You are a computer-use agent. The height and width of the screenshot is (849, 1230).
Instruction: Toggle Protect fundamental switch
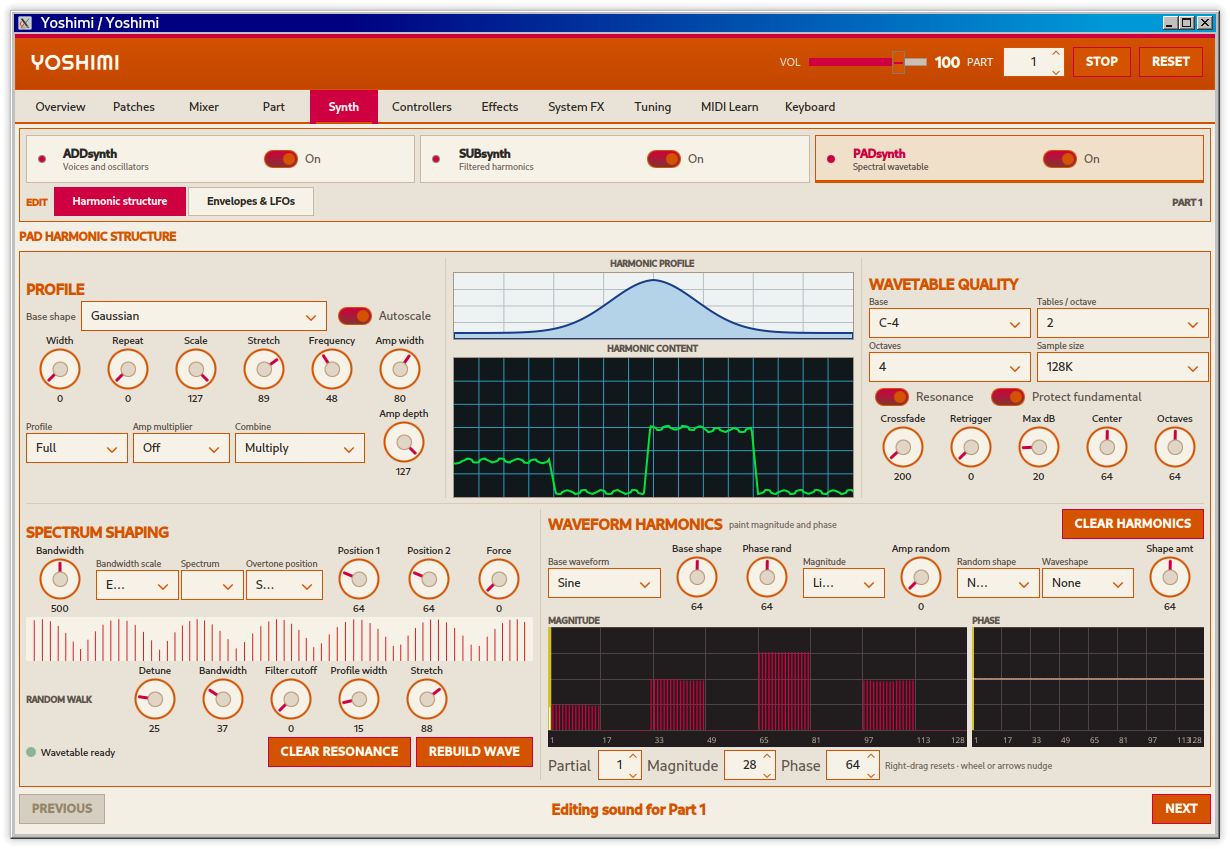[1008, 397]
